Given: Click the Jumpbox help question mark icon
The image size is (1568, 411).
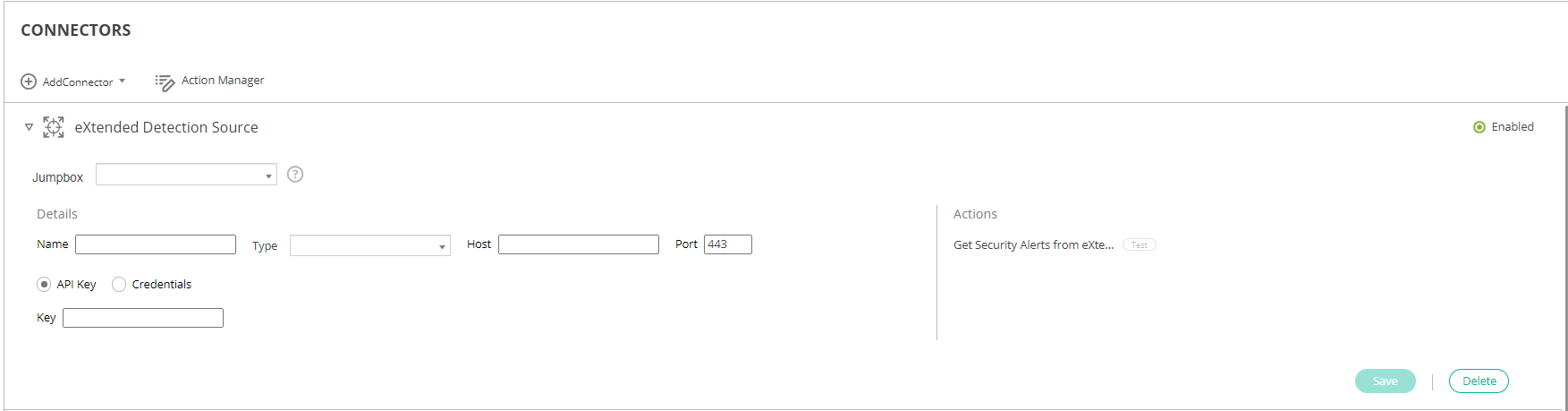Looking at the screenshot, I should tap(295, 175).
